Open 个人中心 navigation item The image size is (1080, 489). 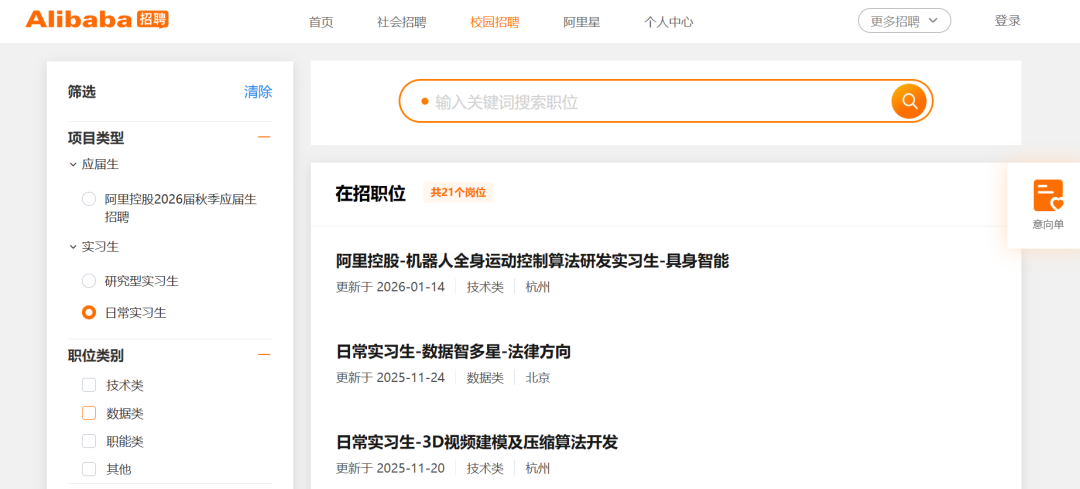[x=668, y=22]
